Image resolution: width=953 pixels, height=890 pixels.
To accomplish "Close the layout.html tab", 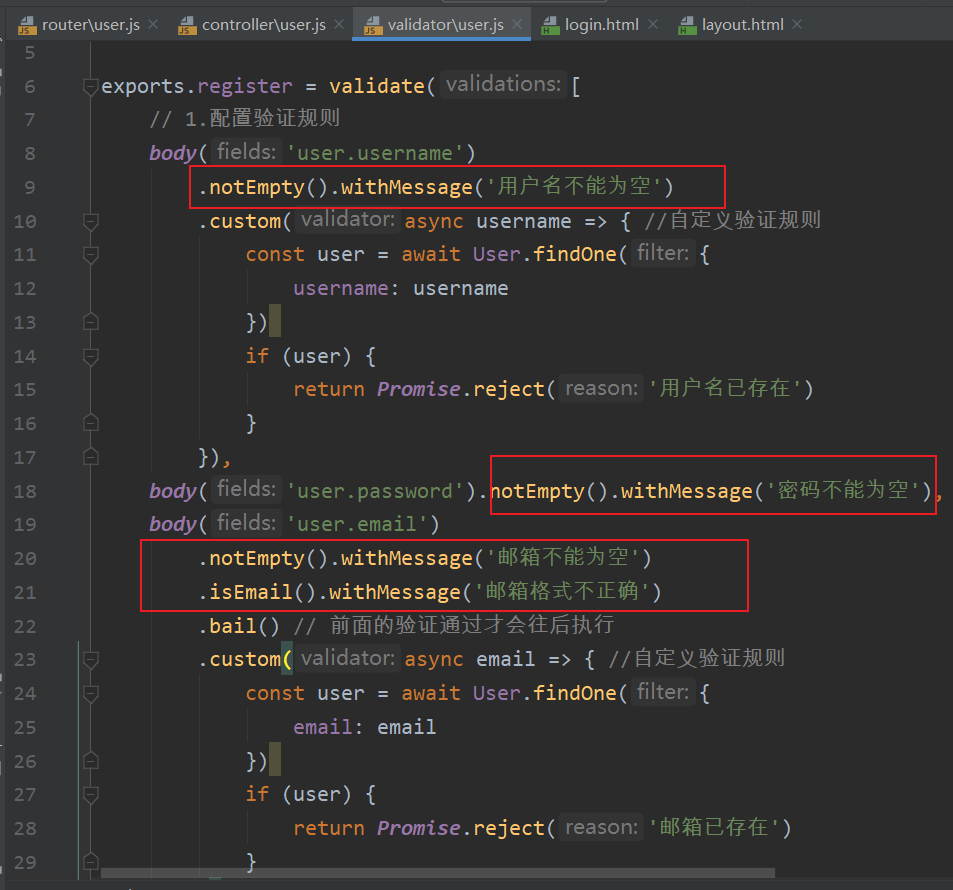I will (797, 24).
